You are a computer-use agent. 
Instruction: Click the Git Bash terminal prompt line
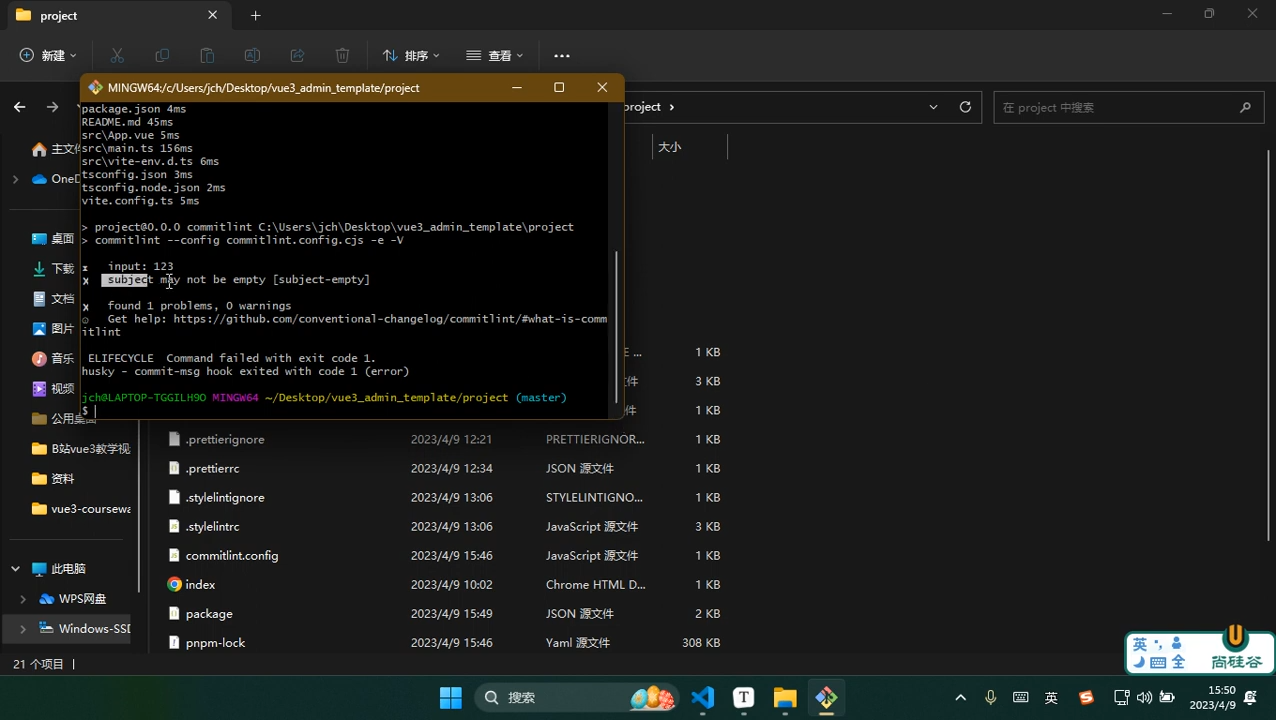(346, 411)
